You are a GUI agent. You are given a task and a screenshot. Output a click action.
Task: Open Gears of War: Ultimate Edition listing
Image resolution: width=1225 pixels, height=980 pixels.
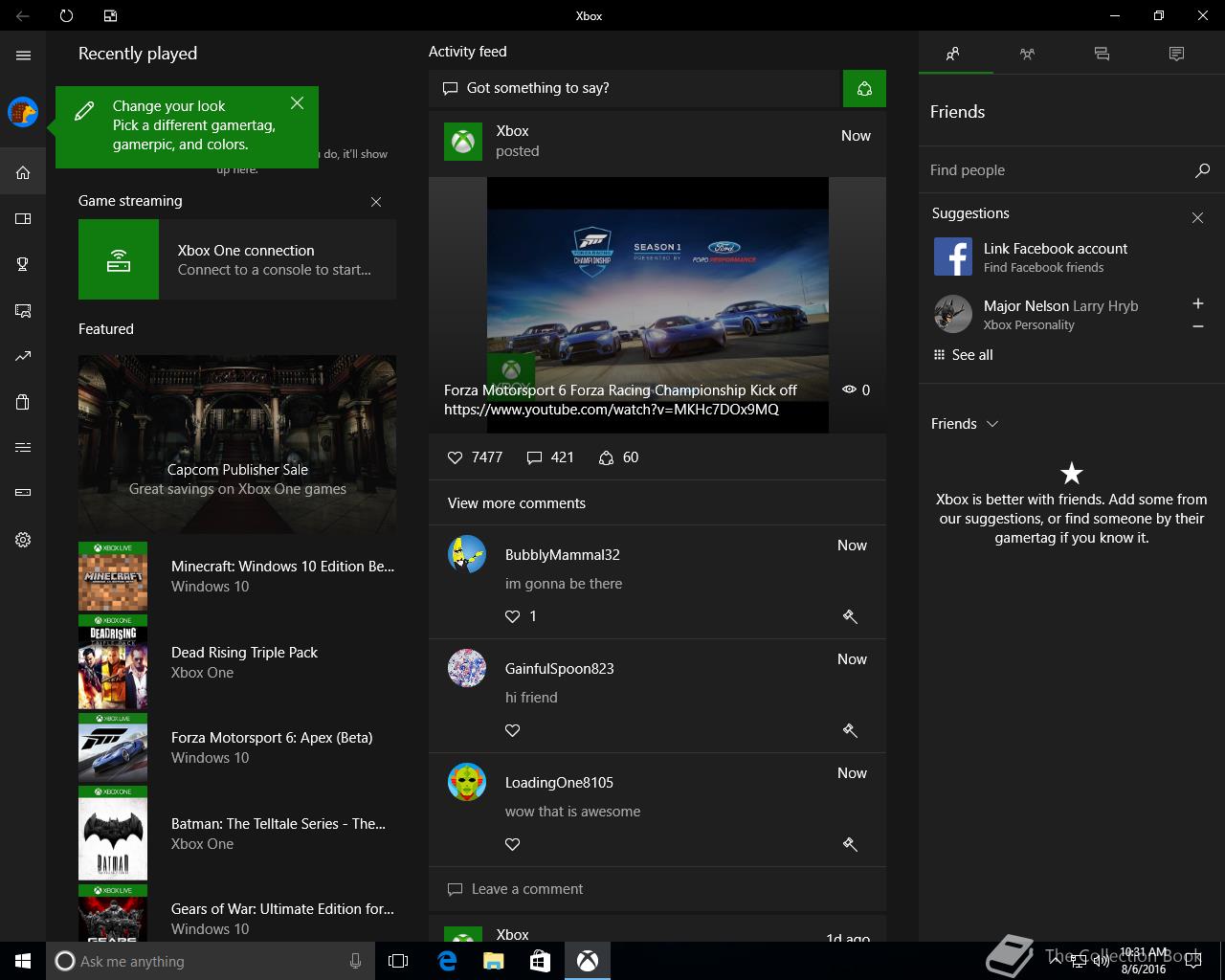pos(237,914)
